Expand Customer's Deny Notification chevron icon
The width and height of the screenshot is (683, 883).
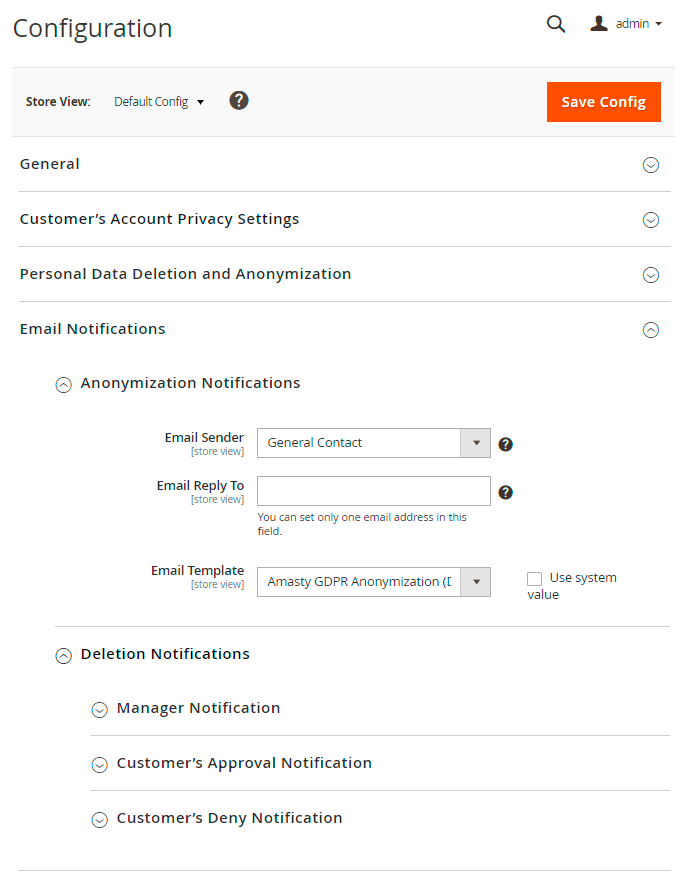click(x=99, y=820)
